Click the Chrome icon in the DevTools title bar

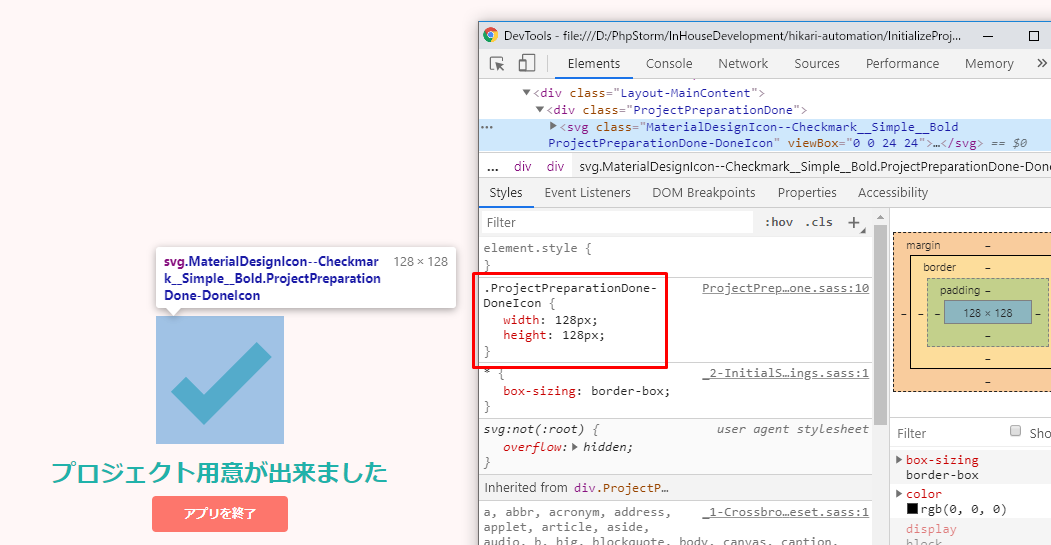pyautogui.click(x=491, y=35)
